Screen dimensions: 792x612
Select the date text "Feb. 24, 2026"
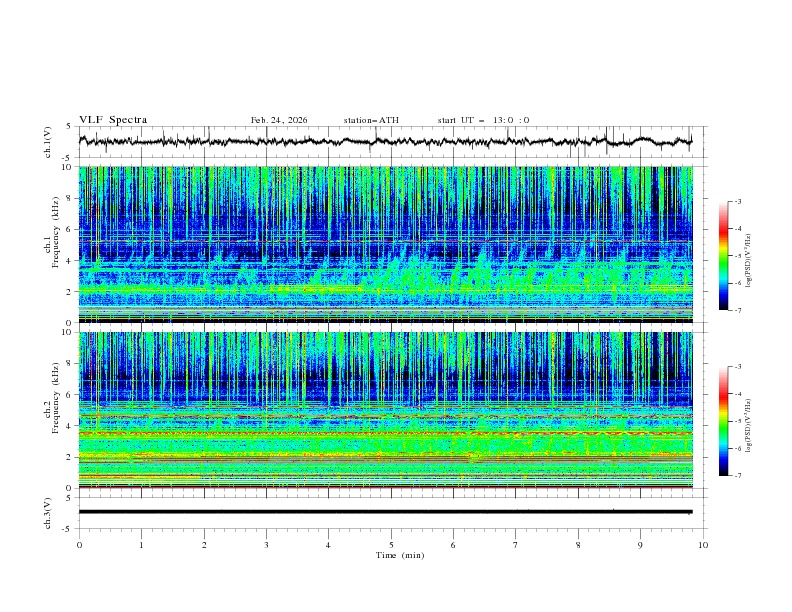coord(279,120)
